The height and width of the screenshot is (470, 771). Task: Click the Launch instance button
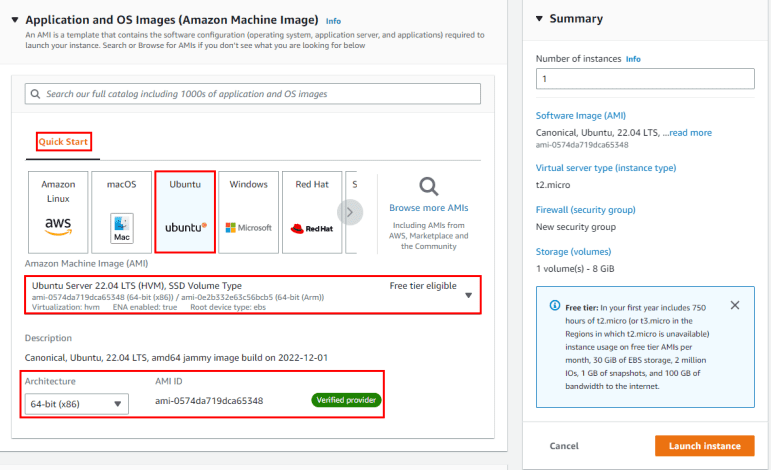(704, 446)
